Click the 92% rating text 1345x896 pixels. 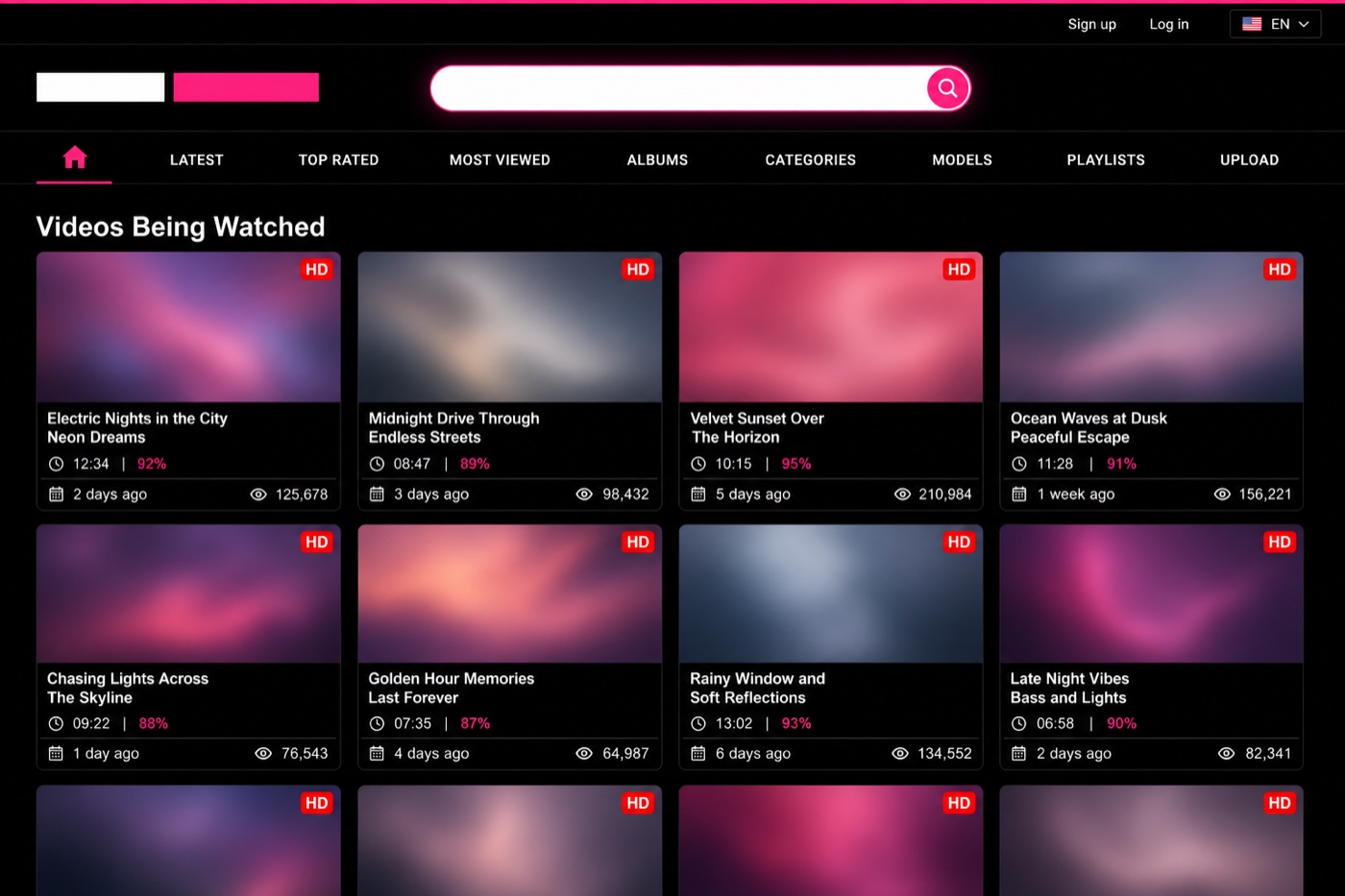tap(152, 464)
